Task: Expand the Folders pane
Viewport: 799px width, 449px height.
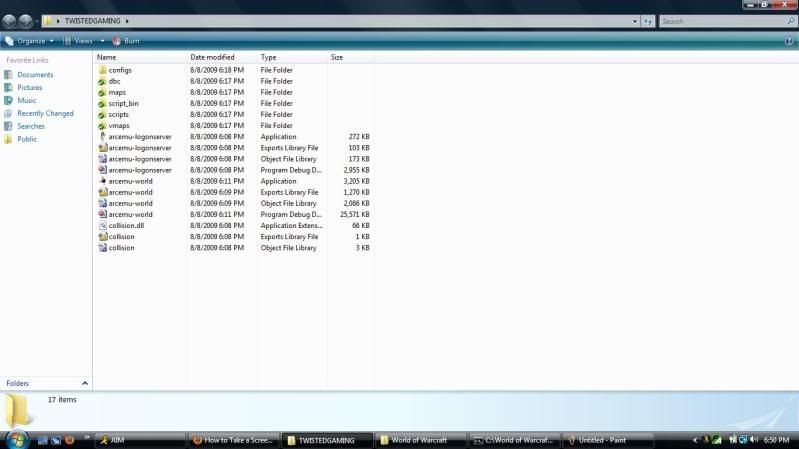Action: 85,383
